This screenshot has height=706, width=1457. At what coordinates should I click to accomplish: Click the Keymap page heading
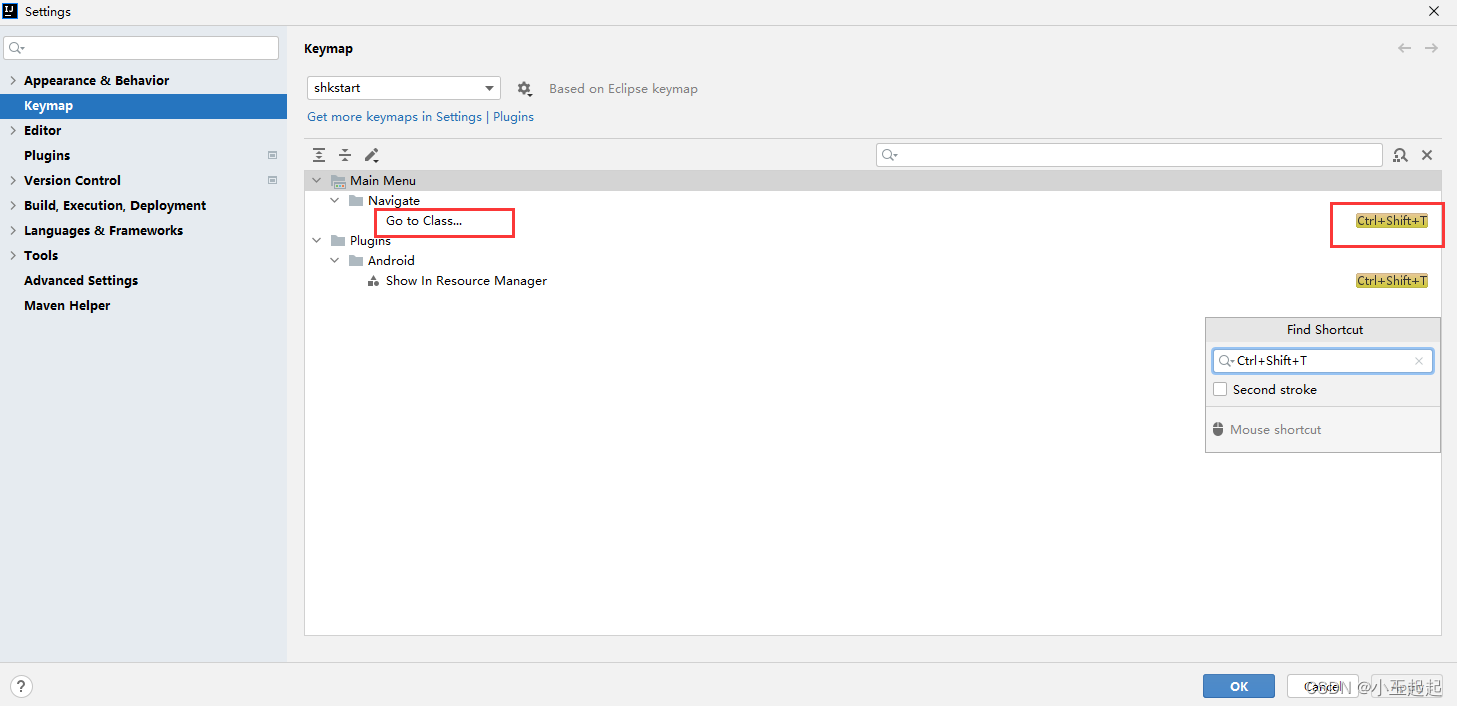coord(328,48)
